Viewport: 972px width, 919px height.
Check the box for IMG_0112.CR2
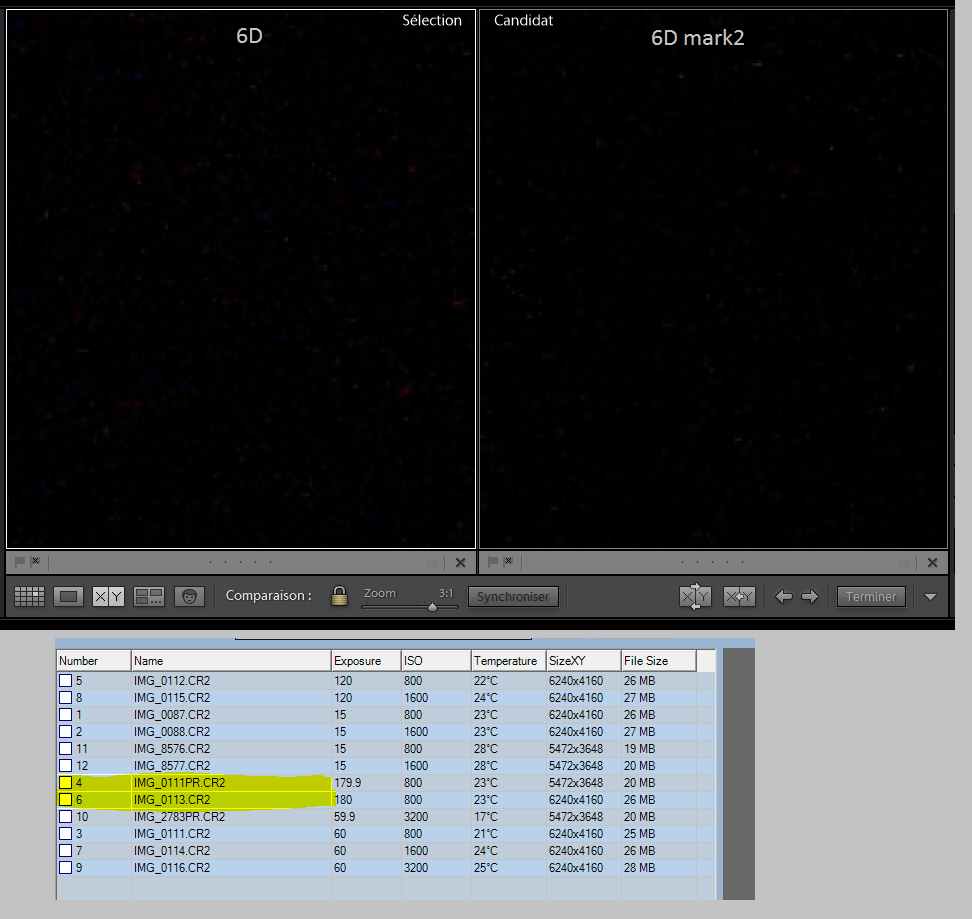pos(65,680)
